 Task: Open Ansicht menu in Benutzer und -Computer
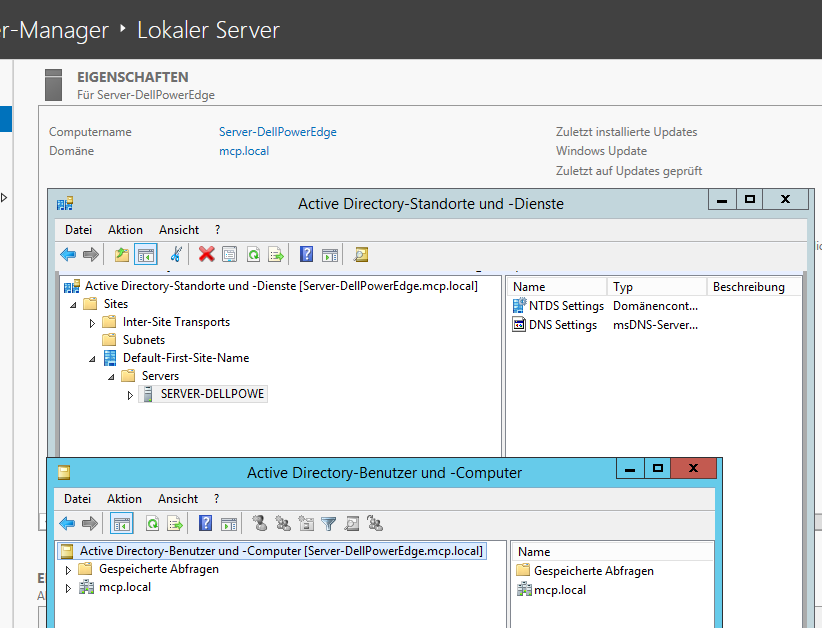(x=178, y=498)
